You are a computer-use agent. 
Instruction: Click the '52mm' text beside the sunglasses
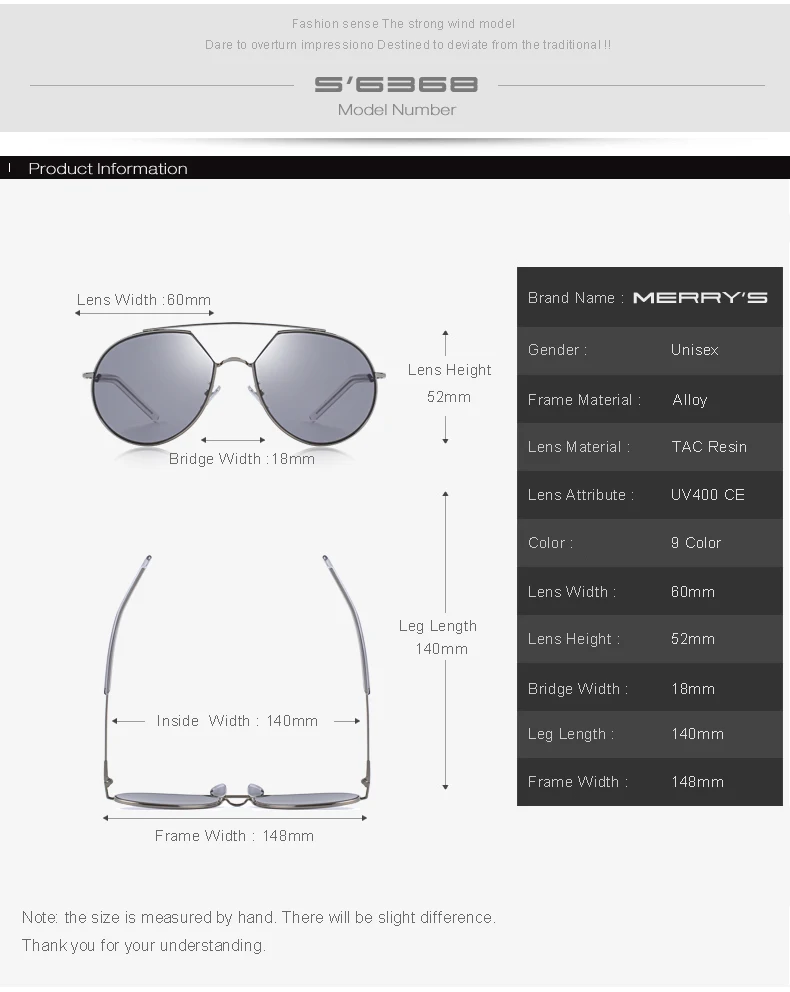[448, 397]
